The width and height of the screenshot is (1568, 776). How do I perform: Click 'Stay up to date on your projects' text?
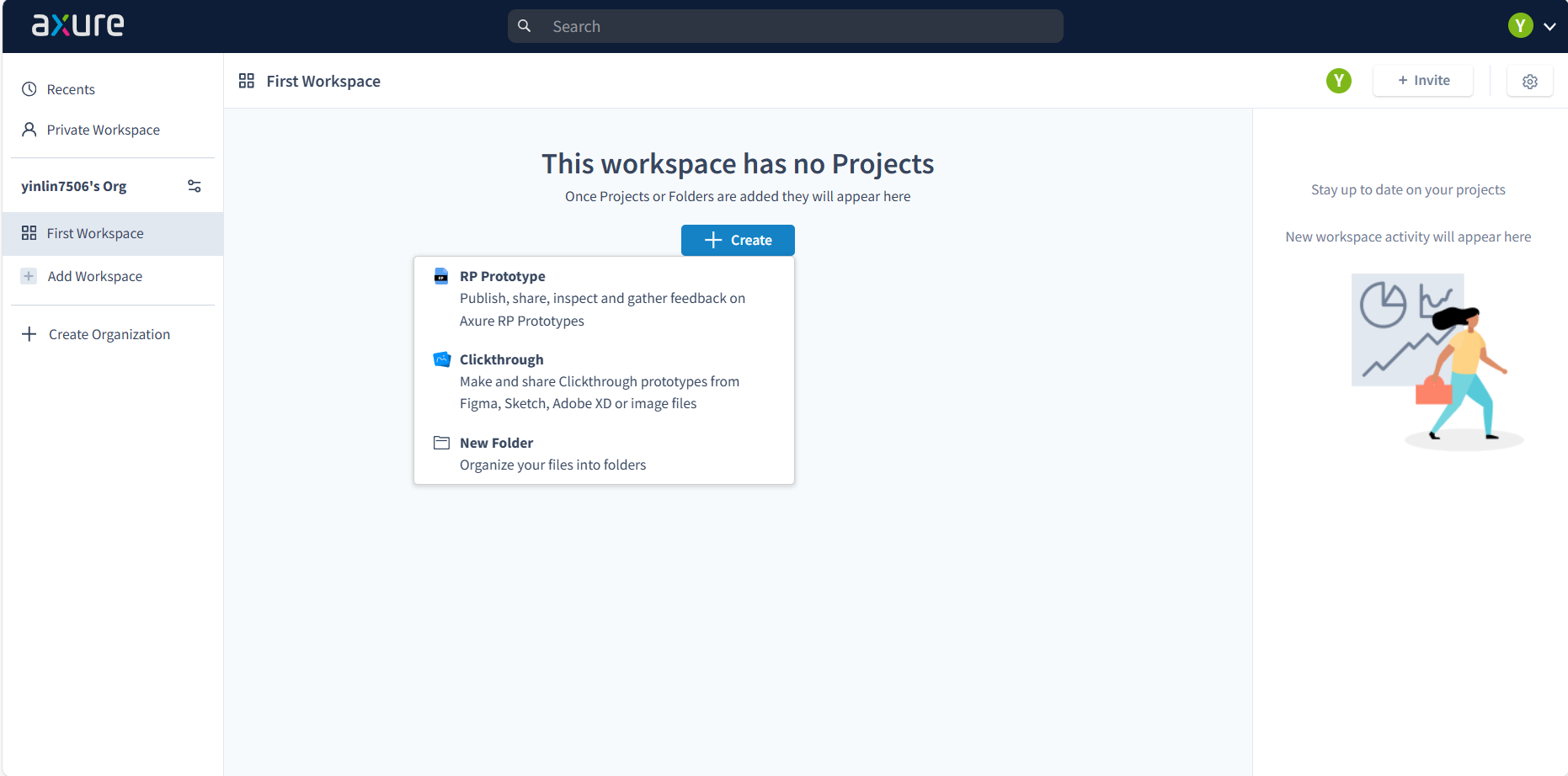point(1408,189)
